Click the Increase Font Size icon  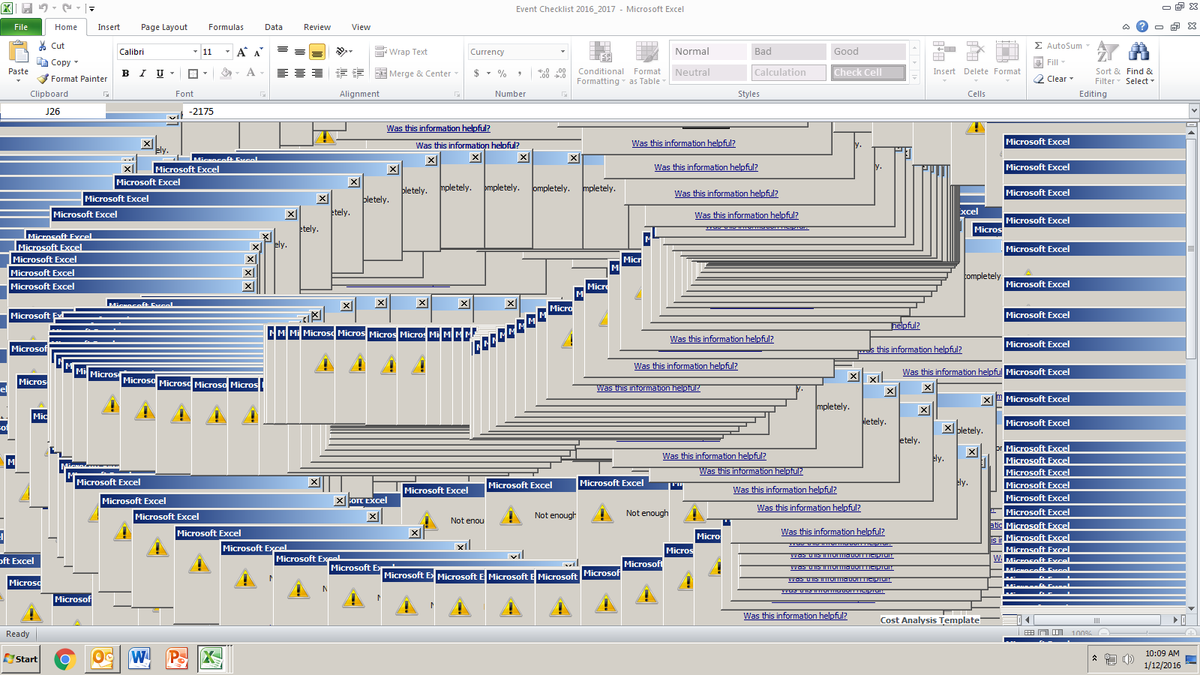(244, 51)
